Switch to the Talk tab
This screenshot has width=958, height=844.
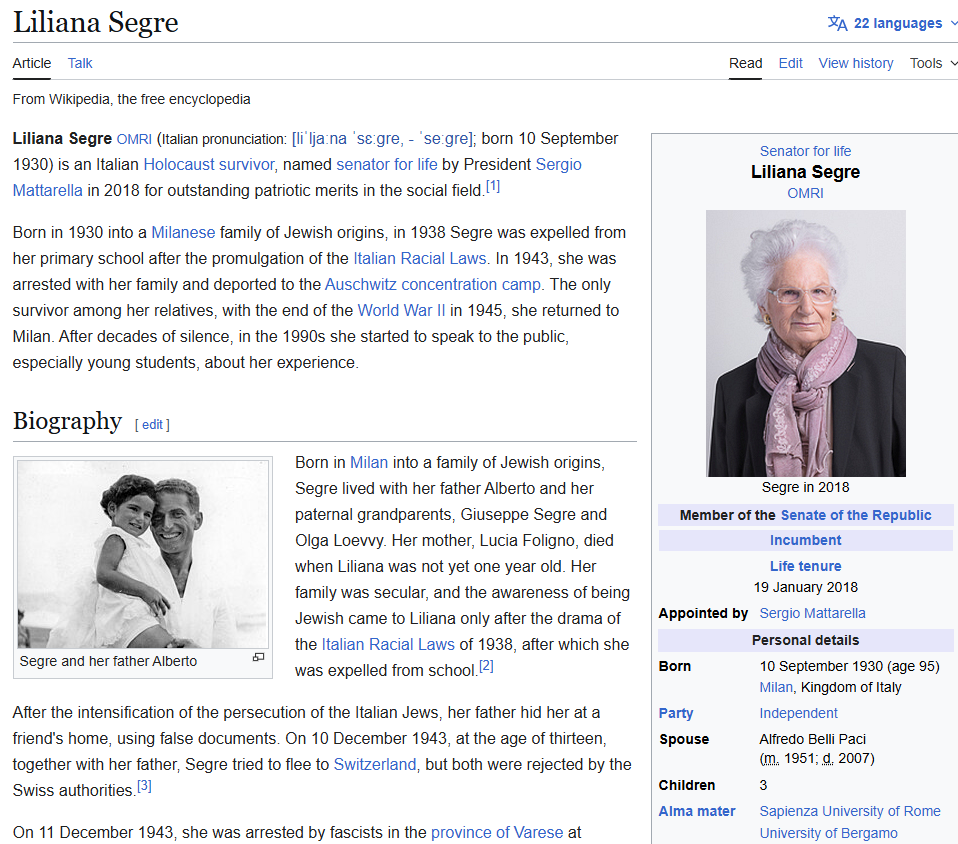(x=80, y=63)
